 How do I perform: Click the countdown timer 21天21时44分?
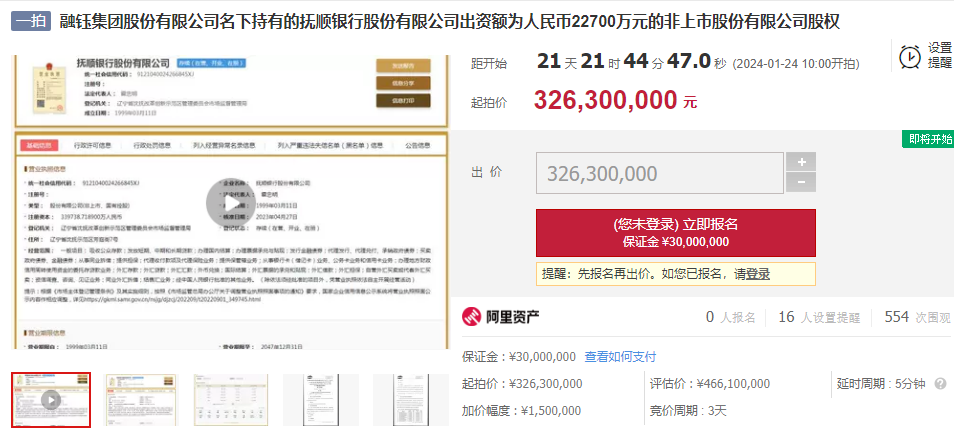click(632, 62)
